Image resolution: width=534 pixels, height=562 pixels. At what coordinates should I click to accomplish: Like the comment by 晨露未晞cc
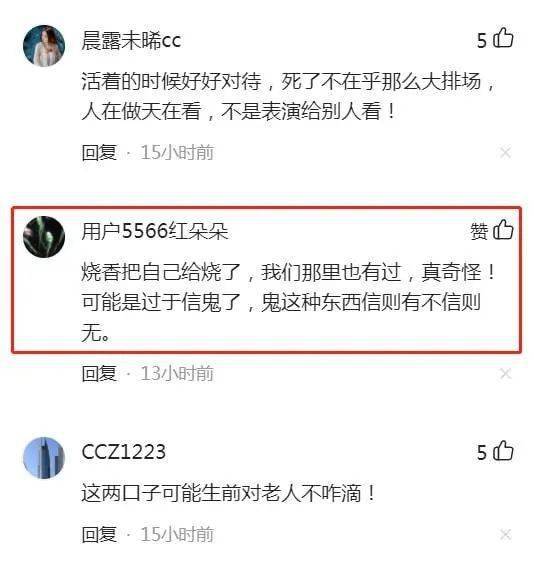point(503,38)
